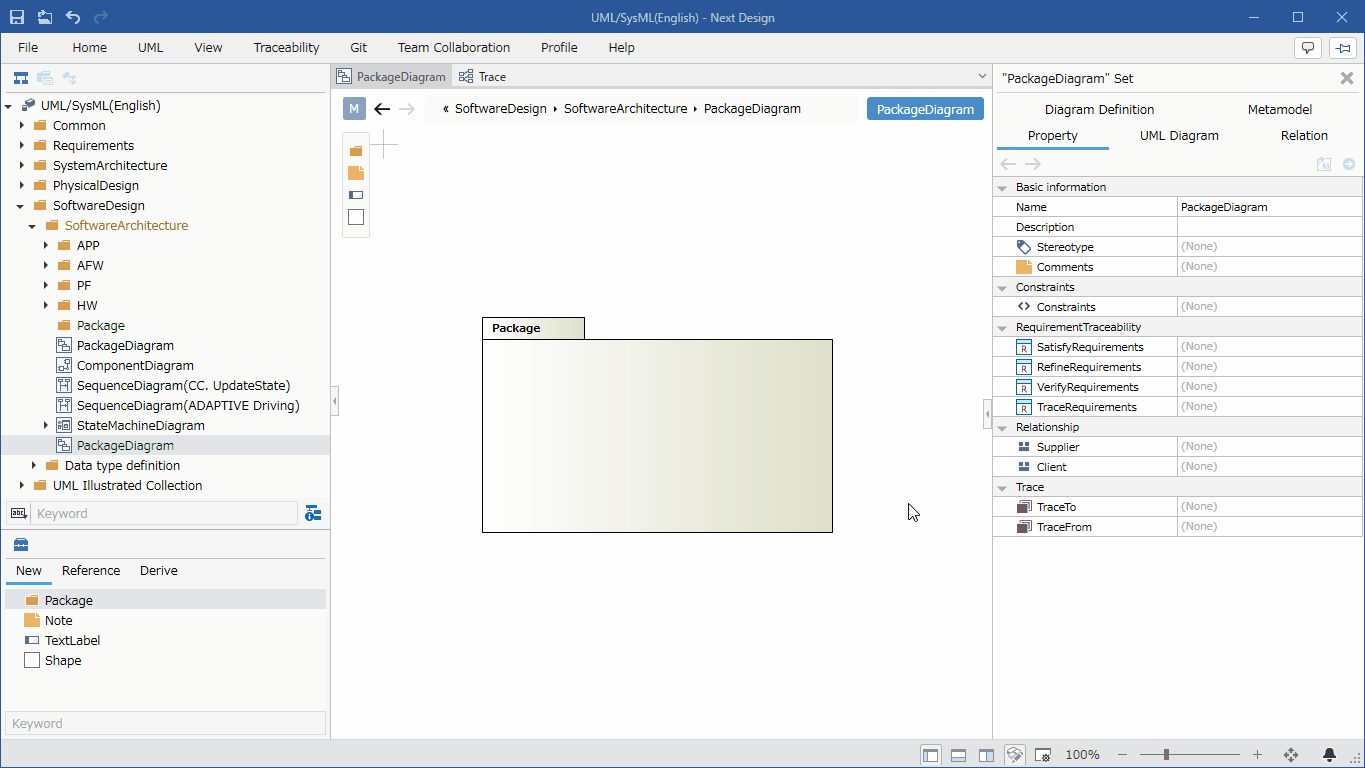Close the PackageDiagram Set inspector panel

(1346, 78)
